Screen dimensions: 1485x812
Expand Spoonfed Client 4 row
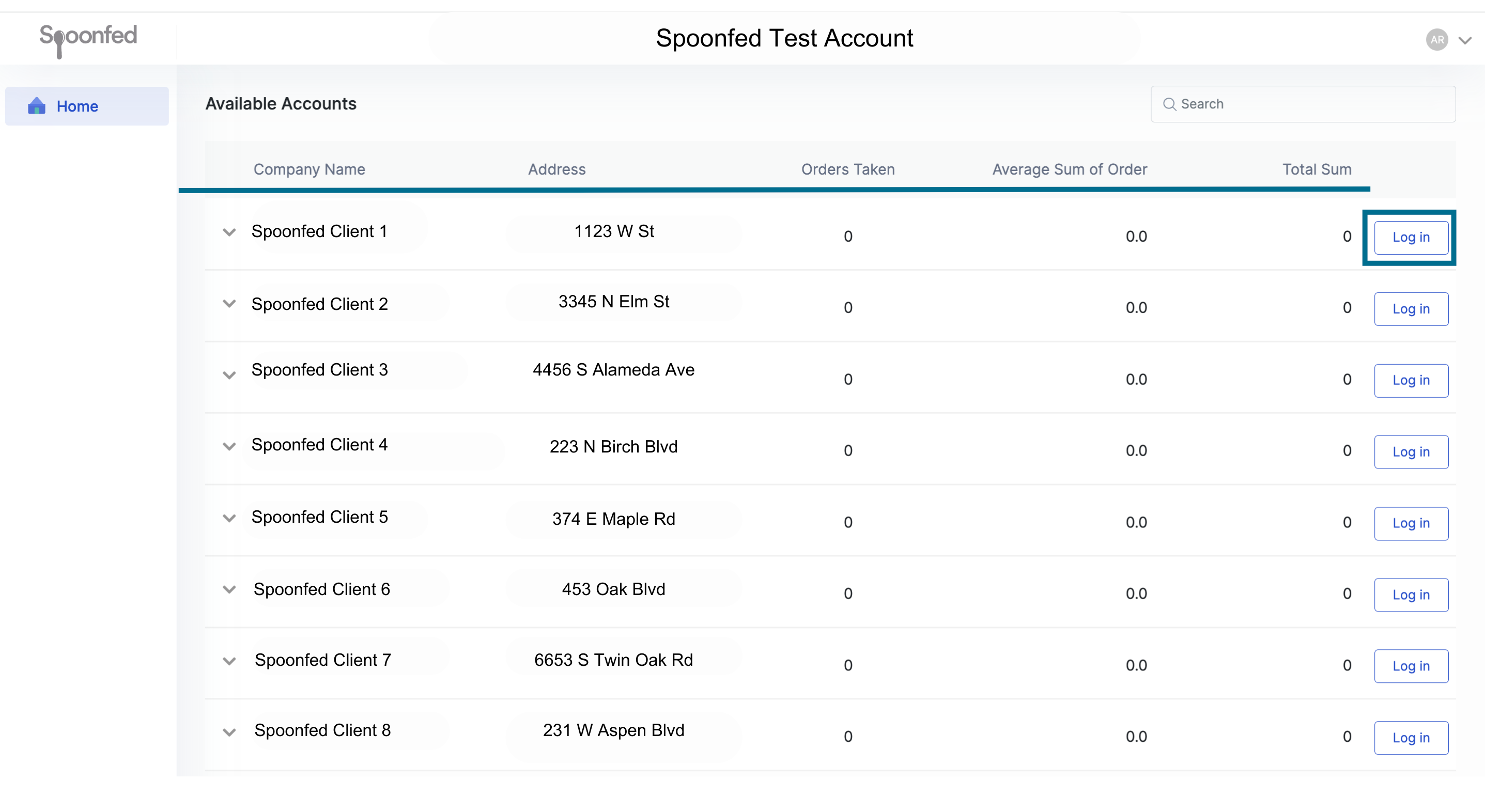[229, 447]
